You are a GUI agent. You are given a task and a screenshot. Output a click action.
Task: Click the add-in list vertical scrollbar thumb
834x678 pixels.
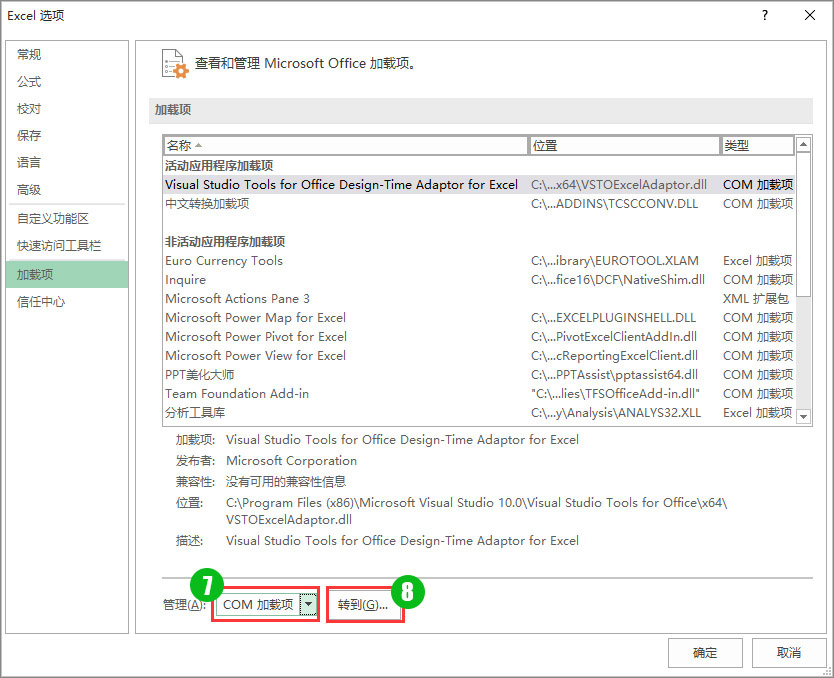[x=804, y=224]
